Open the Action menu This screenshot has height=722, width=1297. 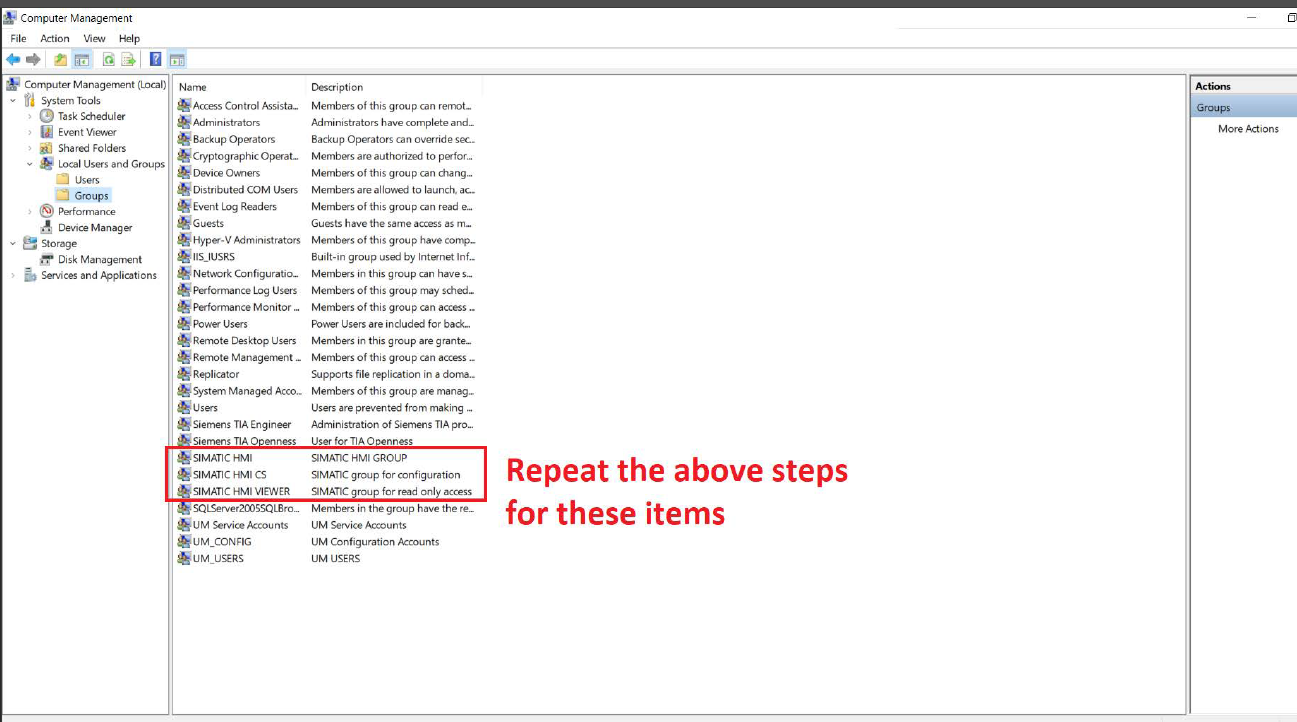pyautogui.click(x=55, y=38)
